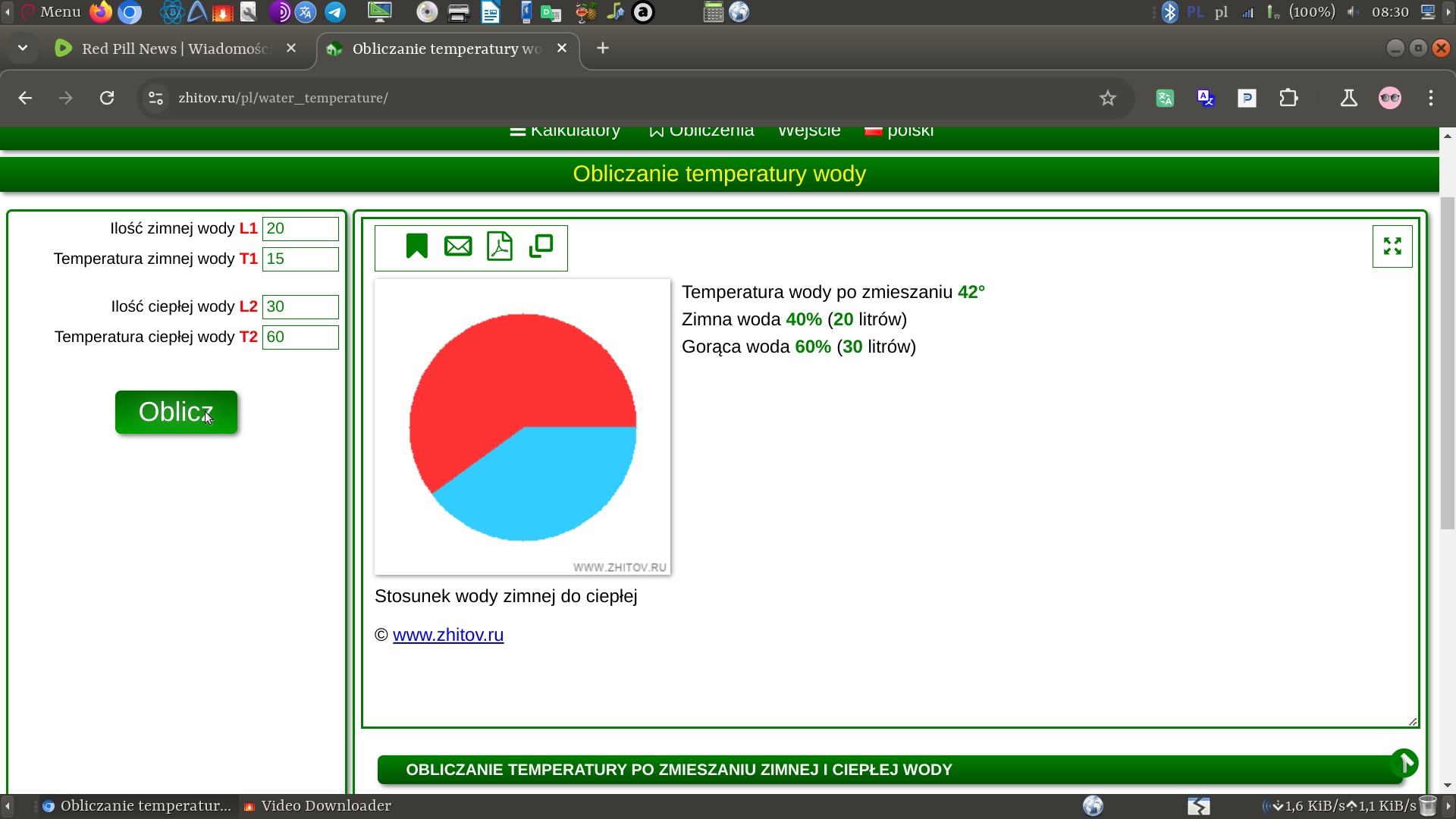Open the tab search chevron dropdown
This screenshot has width=1456, height=819.
pyautogui.click(x=22, y=47)
